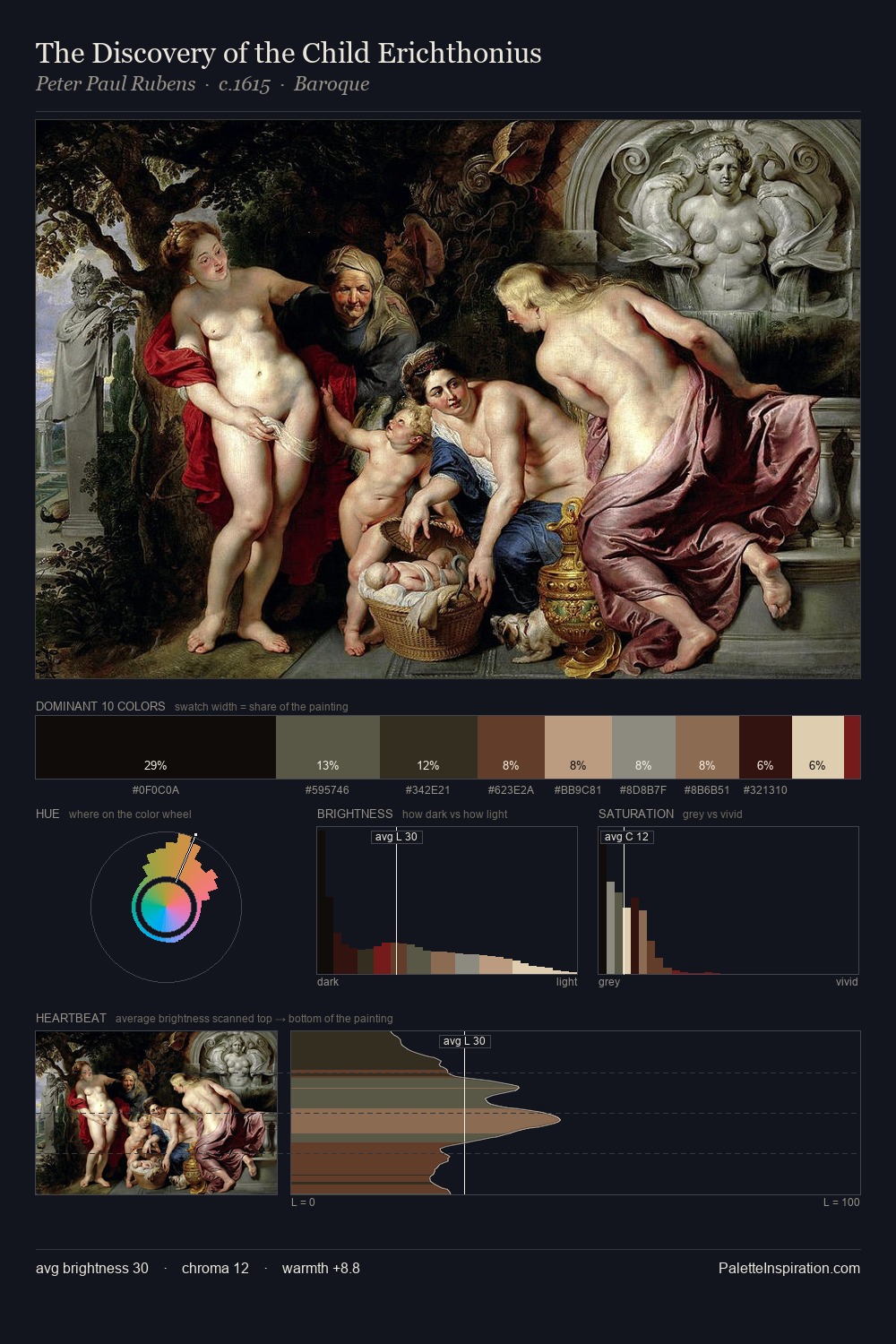Screen dimensions: 896x1344
Task: Click the hex label #321310
Action: [x=765, y=790]
